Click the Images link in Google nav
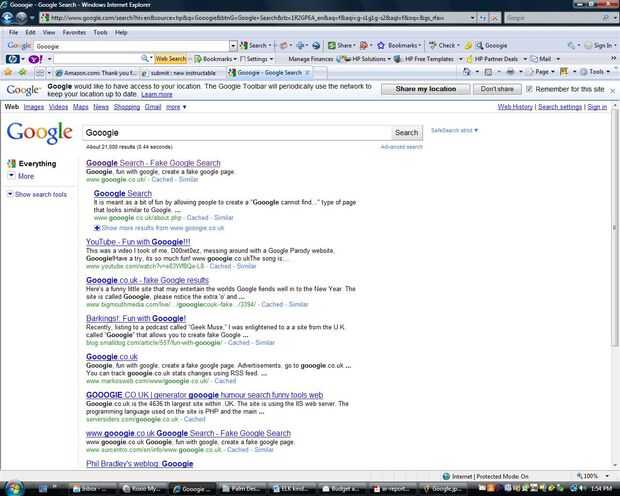 (x=34, y=107)
